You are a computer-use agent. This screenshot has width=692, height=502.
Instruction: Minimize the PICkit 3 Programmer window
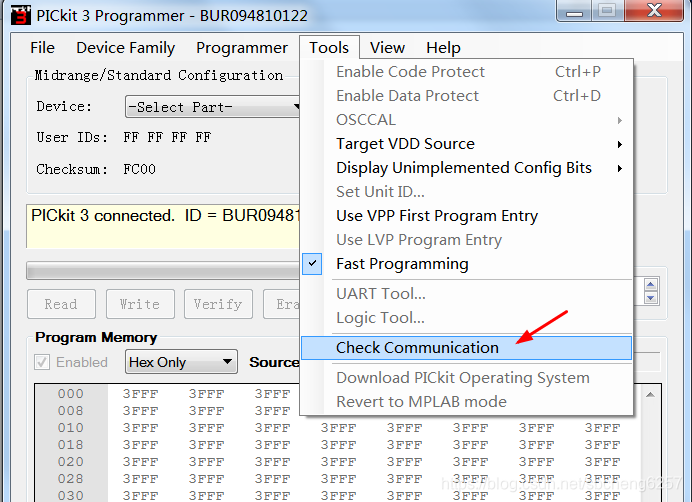[574, 11]
